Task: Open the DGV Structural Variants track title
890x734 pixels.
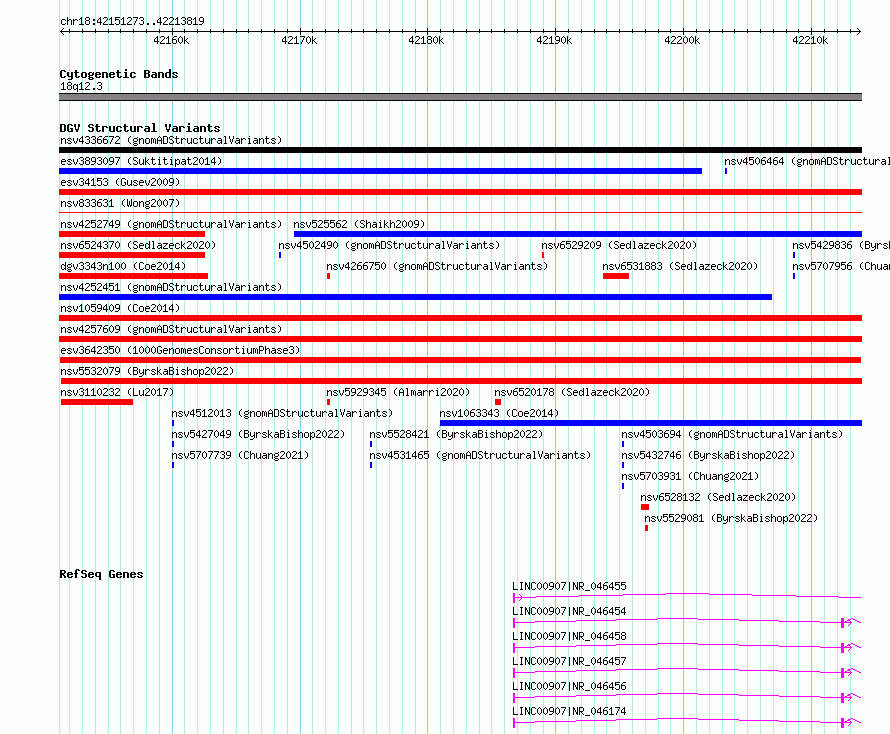Action: click(x=140, y=128)
